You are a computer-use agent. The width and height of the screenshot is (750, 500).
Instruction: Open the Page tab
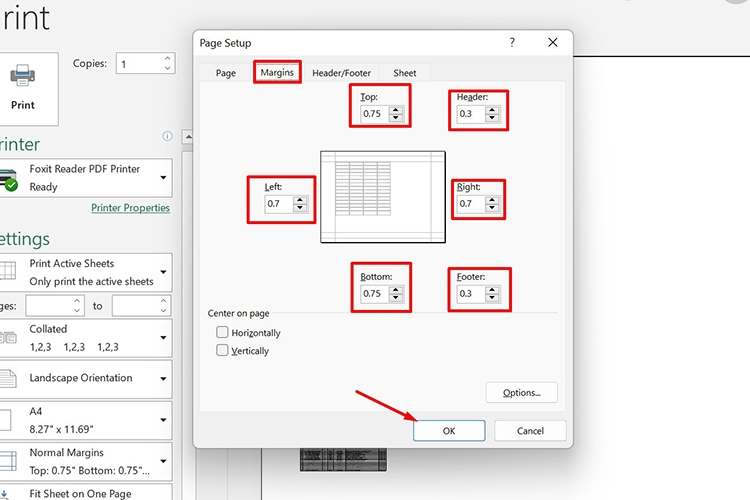pos(226,73)
